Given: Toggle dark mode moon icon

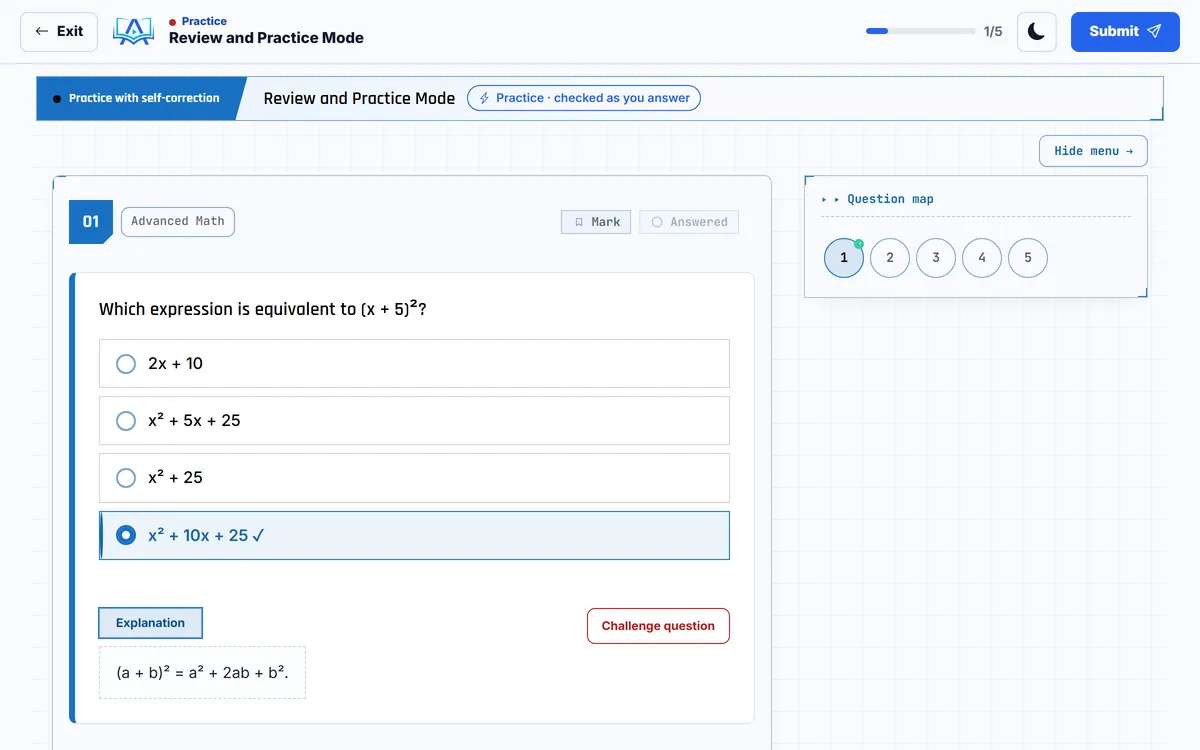Looking at the screenshot, I should click(x=1036, y=32).
